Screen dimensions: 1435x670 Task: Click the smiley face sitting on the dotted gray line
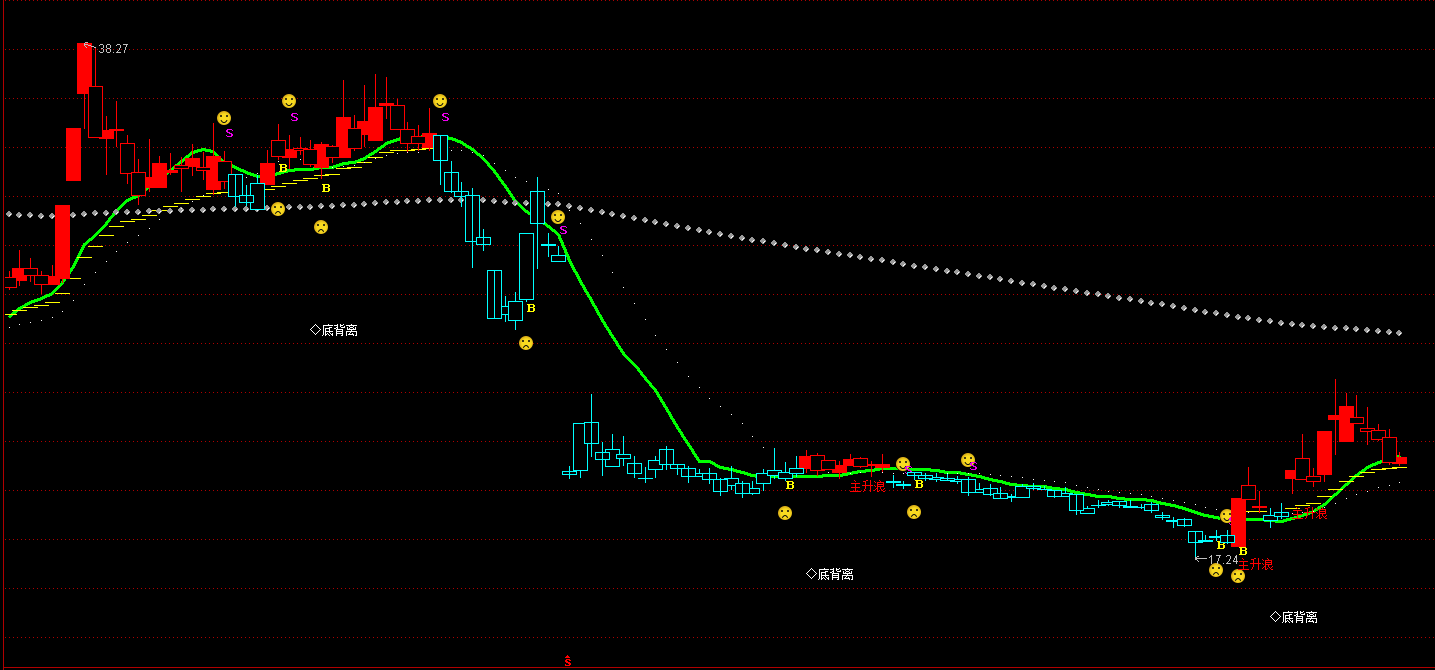[x=558, y=216]
